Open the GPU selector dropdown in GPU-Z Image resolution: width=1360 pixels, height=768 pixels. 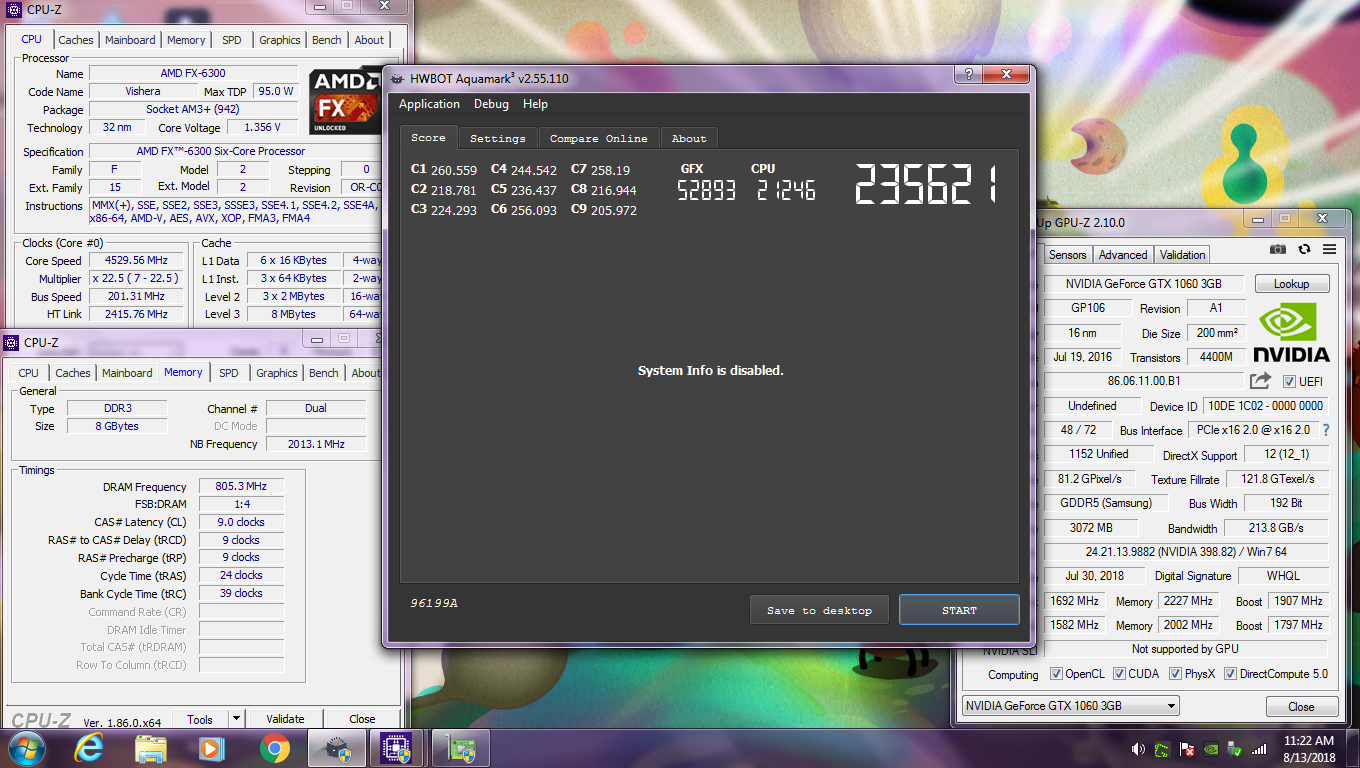click(1070, 706)
